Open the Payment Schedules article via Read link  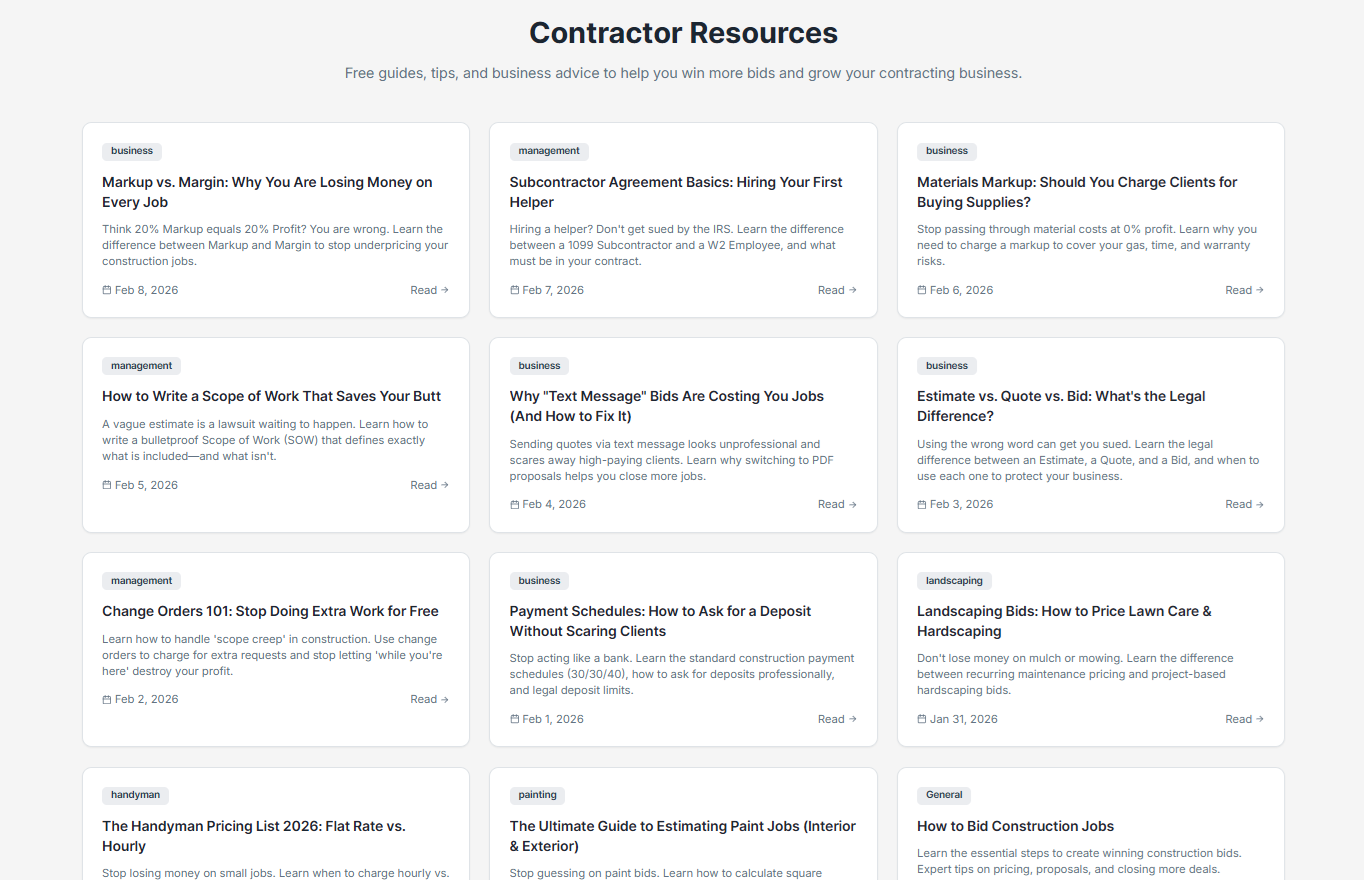pyautogui.click(x=836, y=719)
